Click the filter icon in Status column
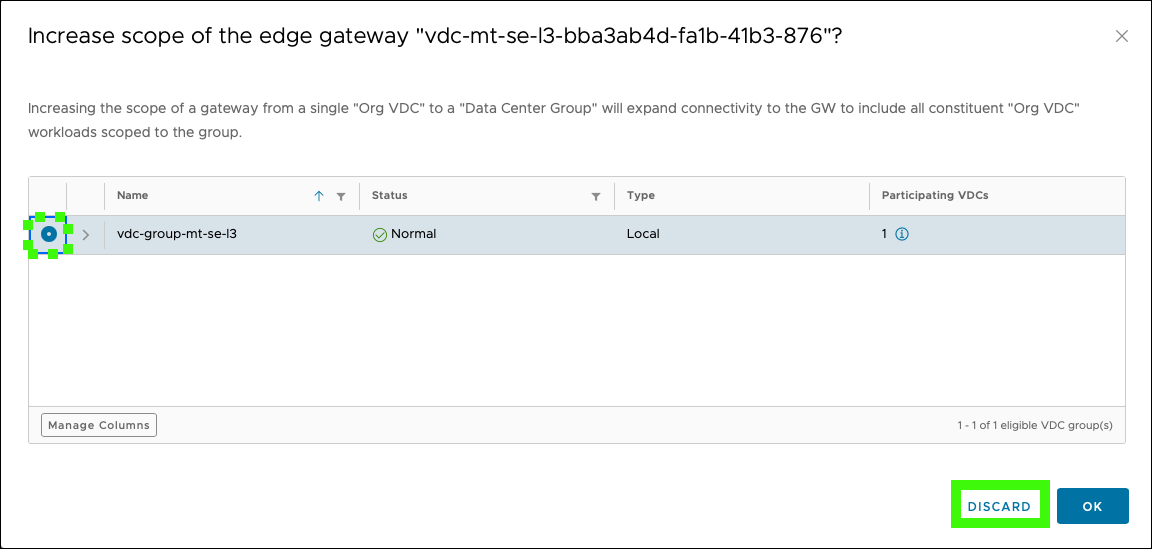Viewport: 1152px width, 549px height. [596, 196]
